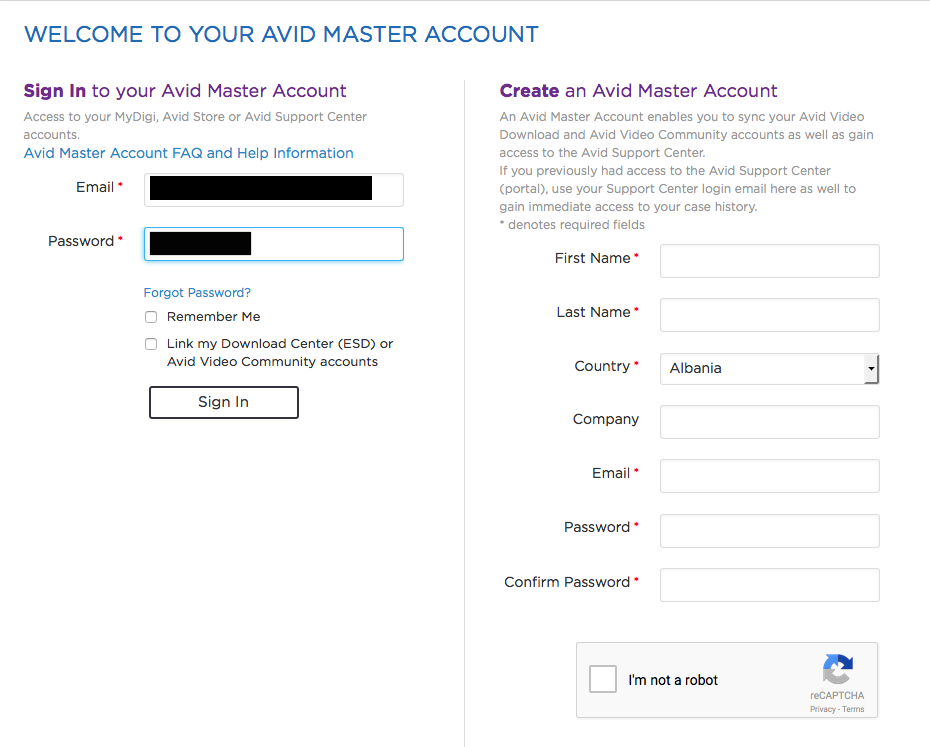Open the Country dropdown showing Albania

point(769,368)
